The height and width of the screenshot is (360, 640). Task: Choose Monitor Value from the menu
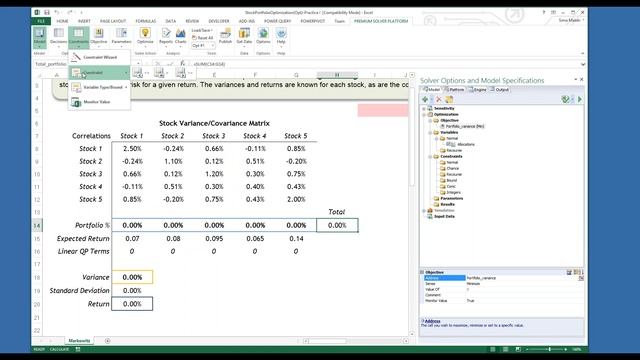click(x=99, y=102)
